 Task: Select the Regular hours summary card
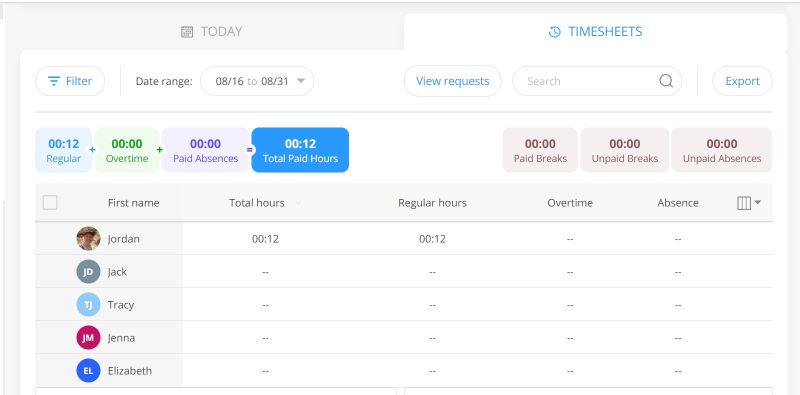63,150
